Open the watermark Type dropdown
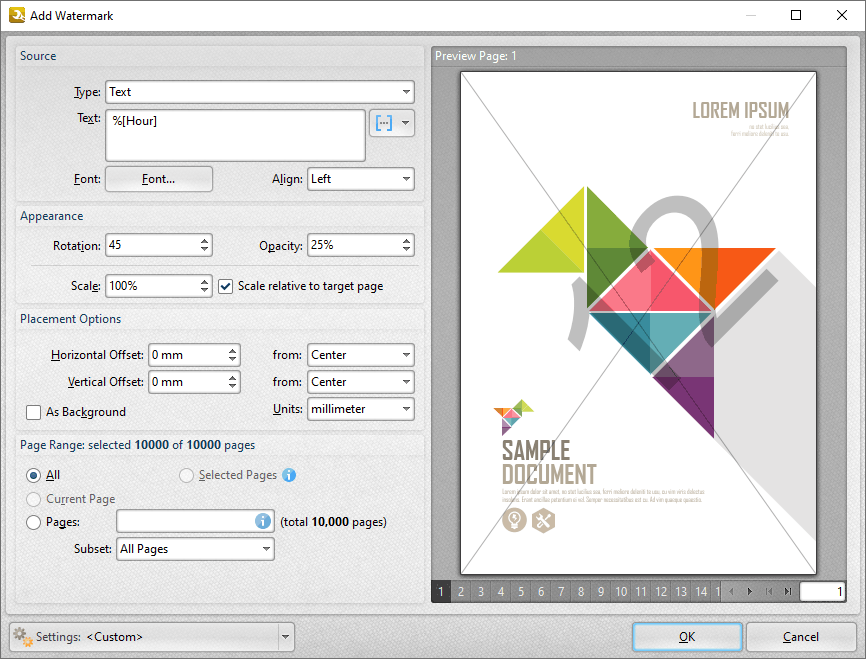 [260, 92]
